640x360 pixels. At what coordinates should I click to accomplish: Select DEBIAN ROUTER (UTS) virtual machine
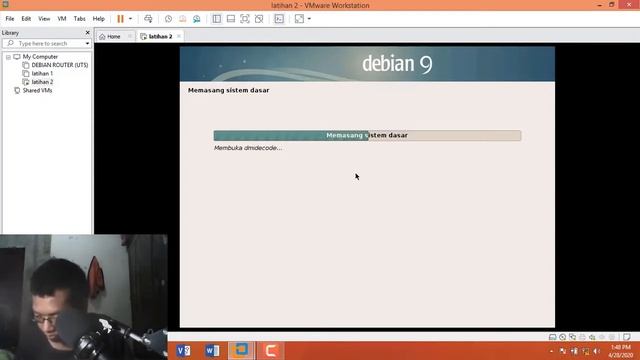(x=60, y=65)
